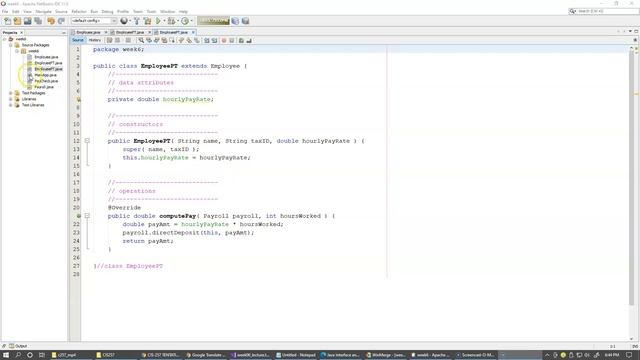Expand the Test Packages node

tap(11, 93)
